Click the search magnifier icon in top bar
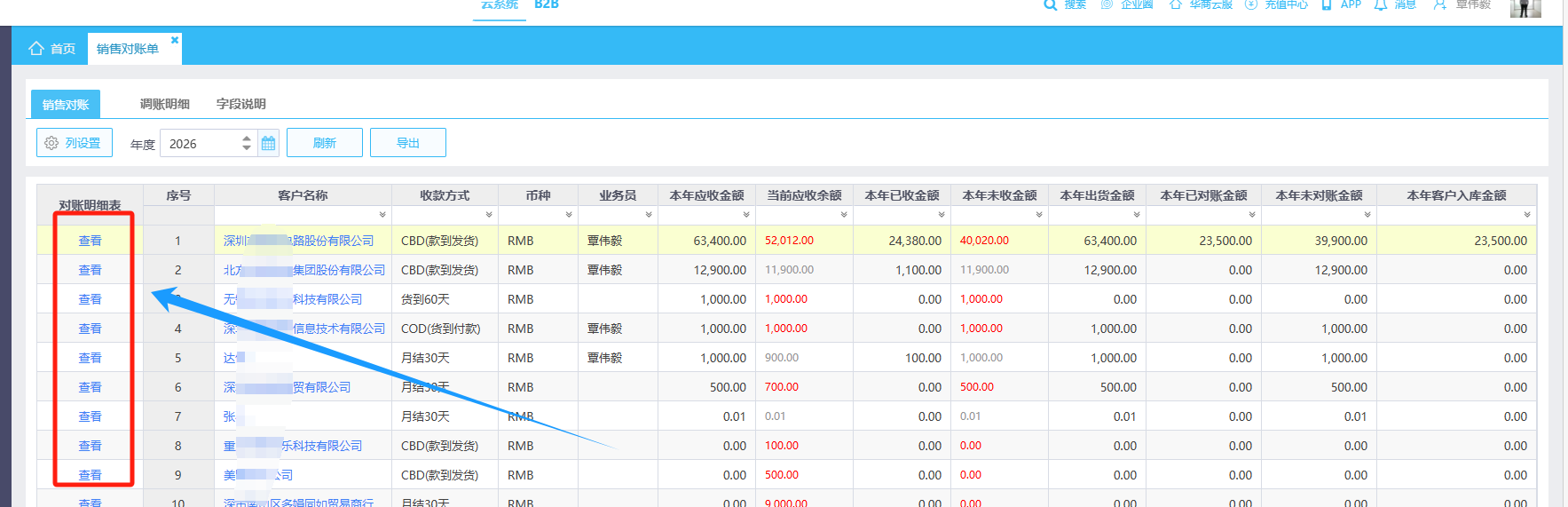The width and height of the screenshot is (1568, 507). pyautogui.click(x=1050, y=4)
